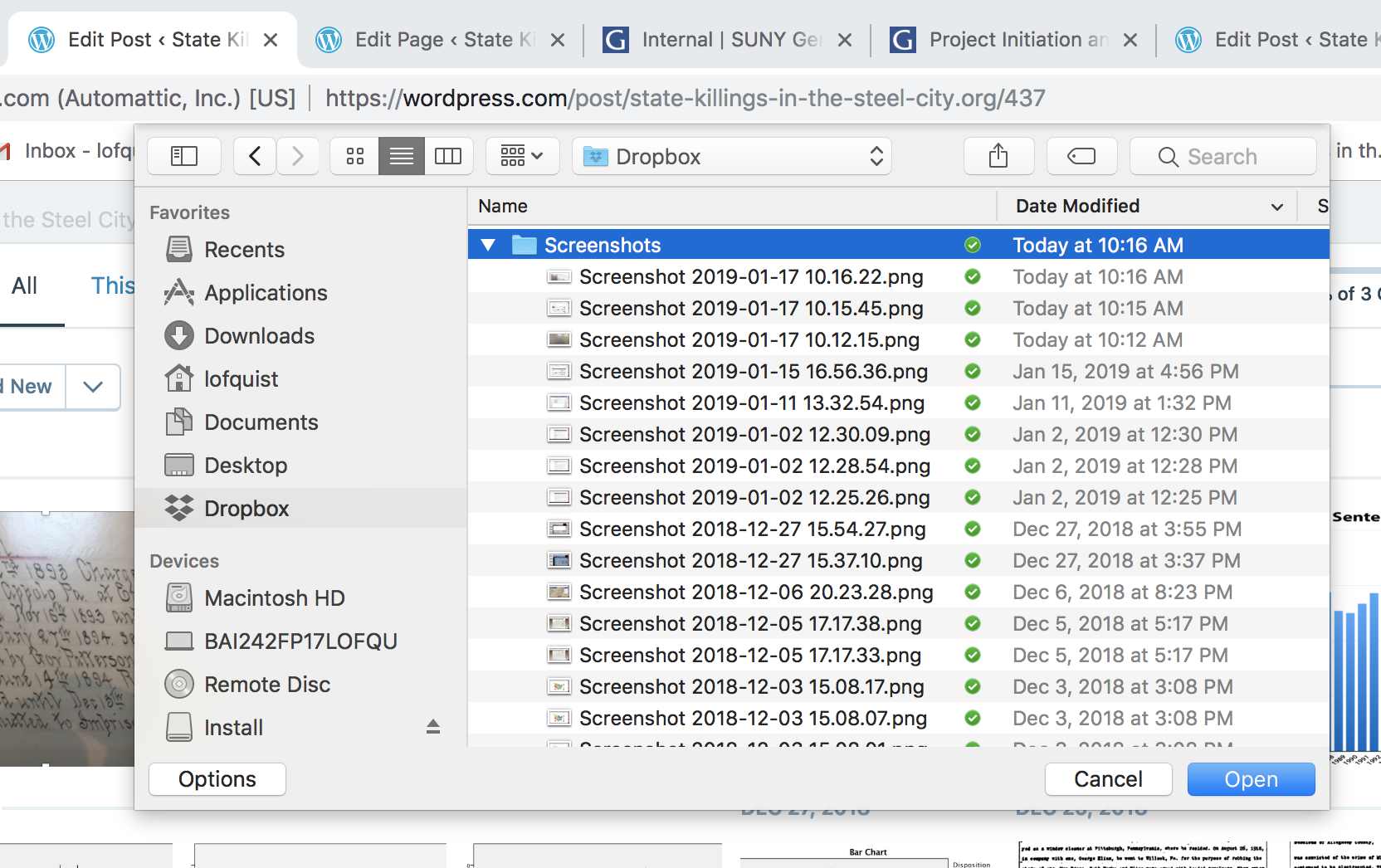
Task: Eject the Install volume
Action: pyautogui.click(x=432, y=727)
